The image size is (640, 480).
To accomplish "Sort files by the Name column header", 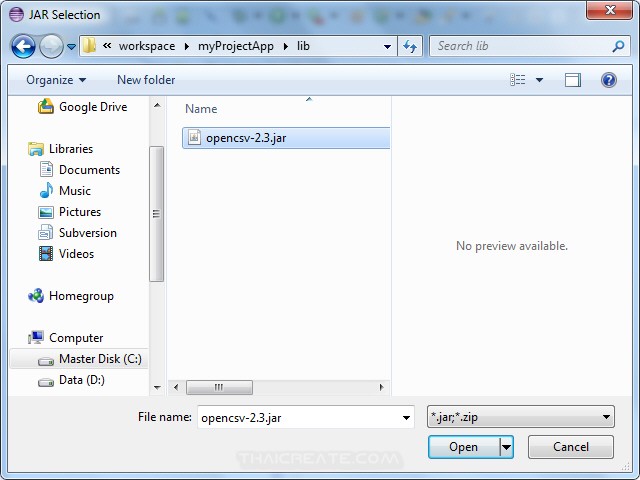I will coord(201,109).
